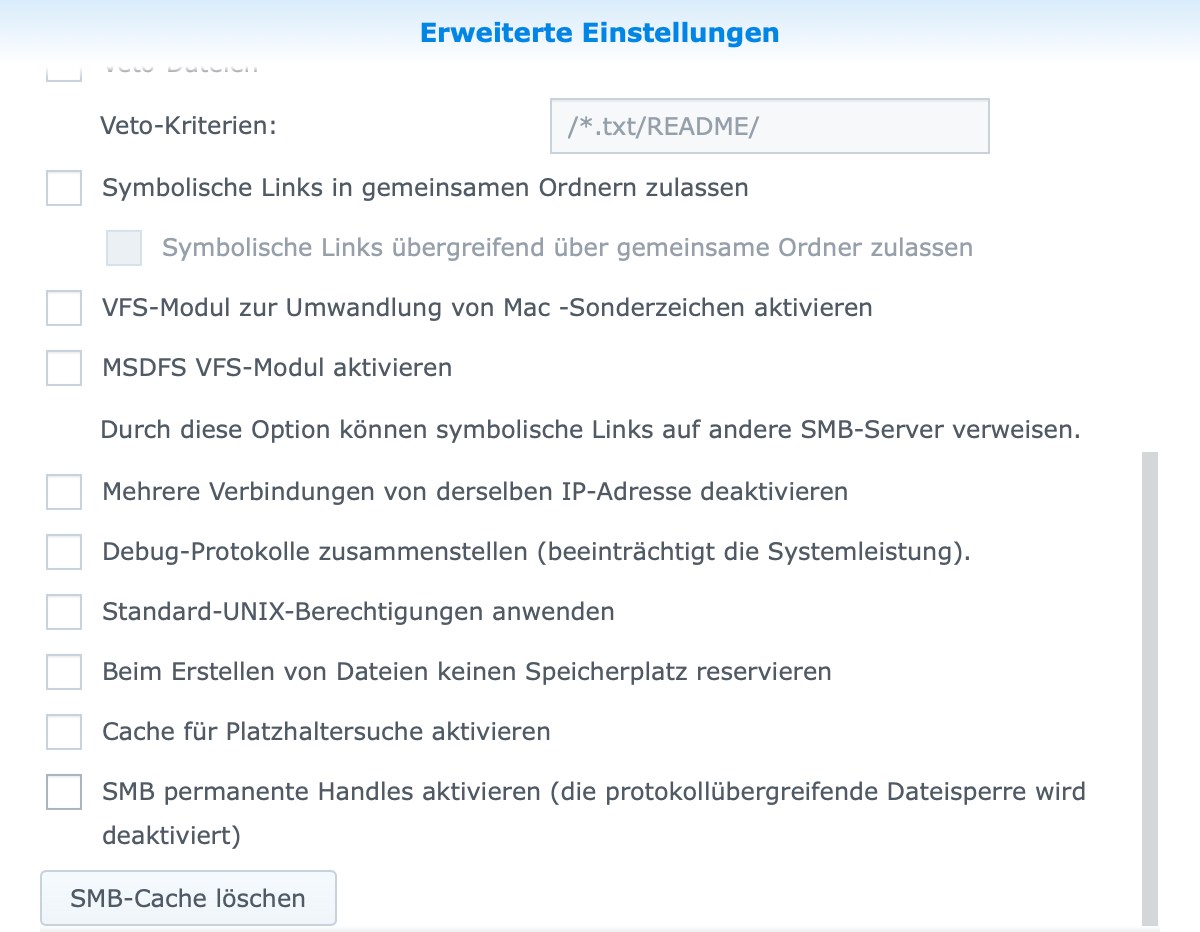Check the Mac-Sonderzeichen VFS-Modul checkbox
Image resolution: width=1200 pixels, height=932 pixels.
pyautogui.click(x=64, y=308)
